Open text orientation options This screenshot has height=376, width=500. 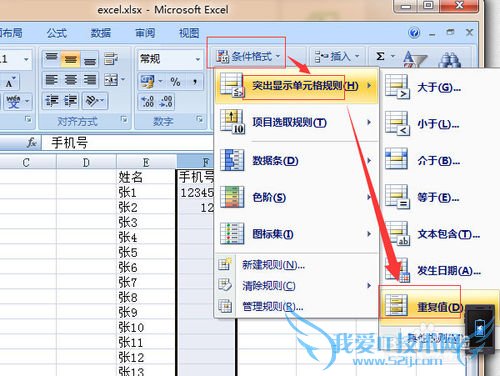click(95, 101)
